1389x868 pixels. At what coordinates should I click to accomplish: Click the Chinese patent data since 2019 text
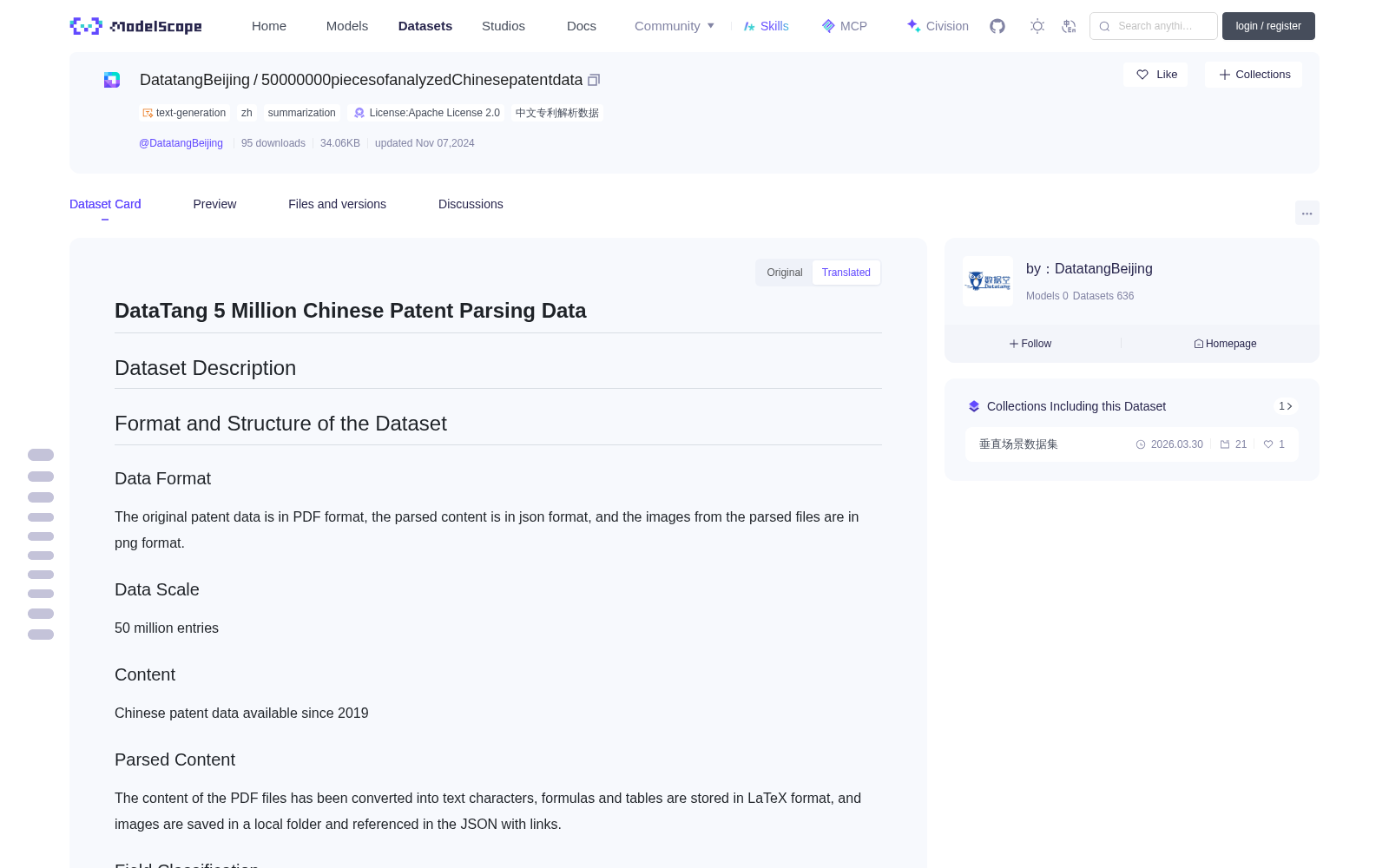(x=241, y=713)
